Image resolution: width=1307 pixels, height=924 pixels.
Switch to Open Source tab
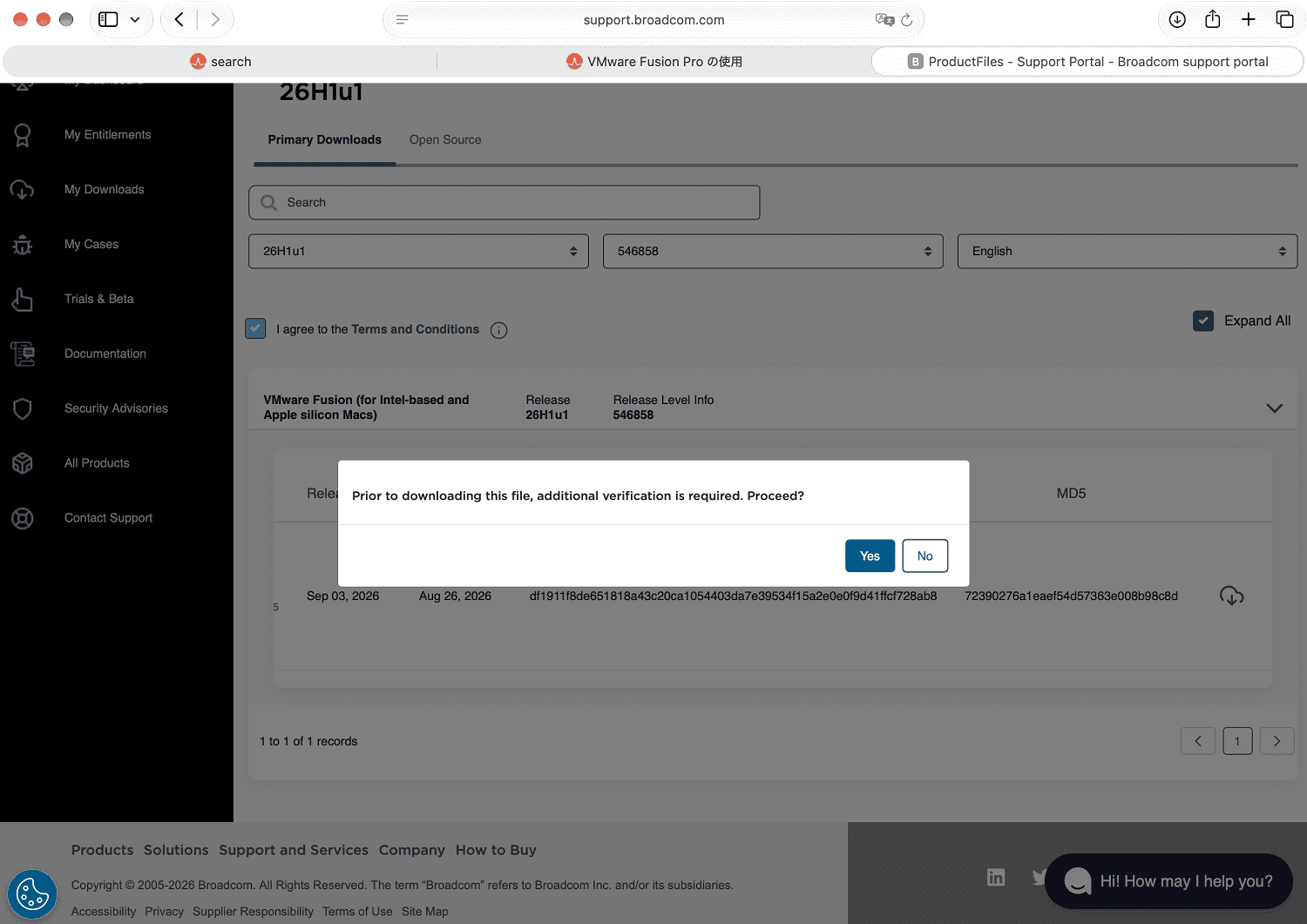(x=445, y=139)
